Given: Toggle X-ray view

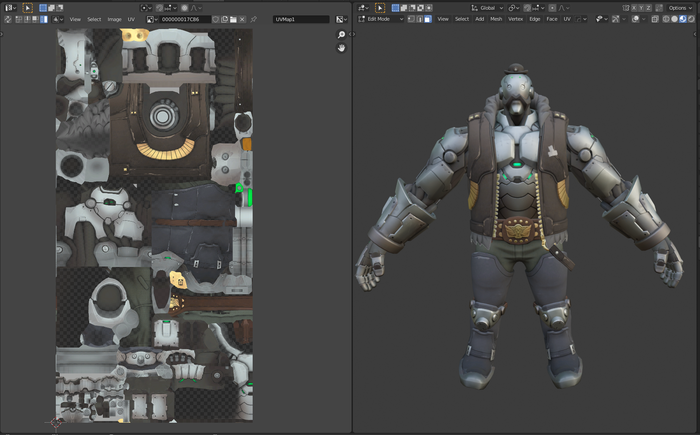Looking at the screenshot, I should [x=654, y=19].
